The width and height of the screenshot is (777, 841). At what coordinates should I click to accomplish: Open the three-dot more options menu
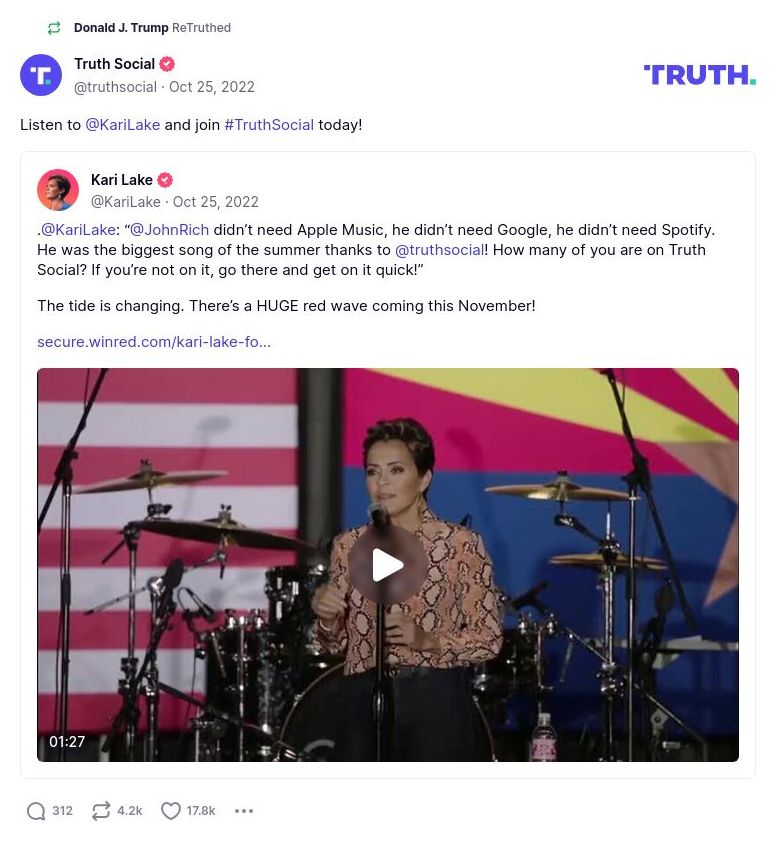click(x=244, y=811)
